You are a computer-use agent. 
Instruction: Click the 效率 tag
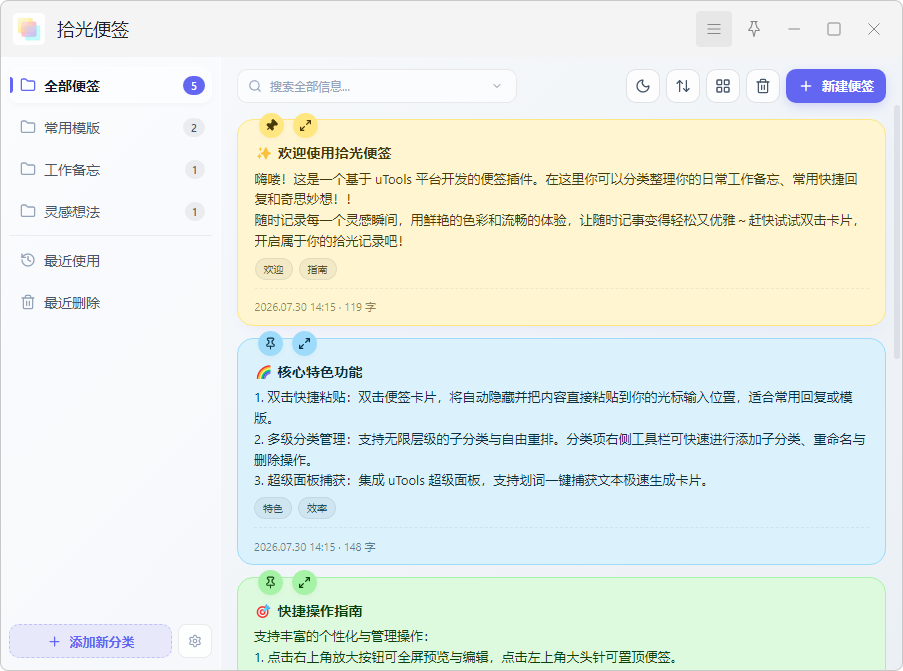[317, 508]
